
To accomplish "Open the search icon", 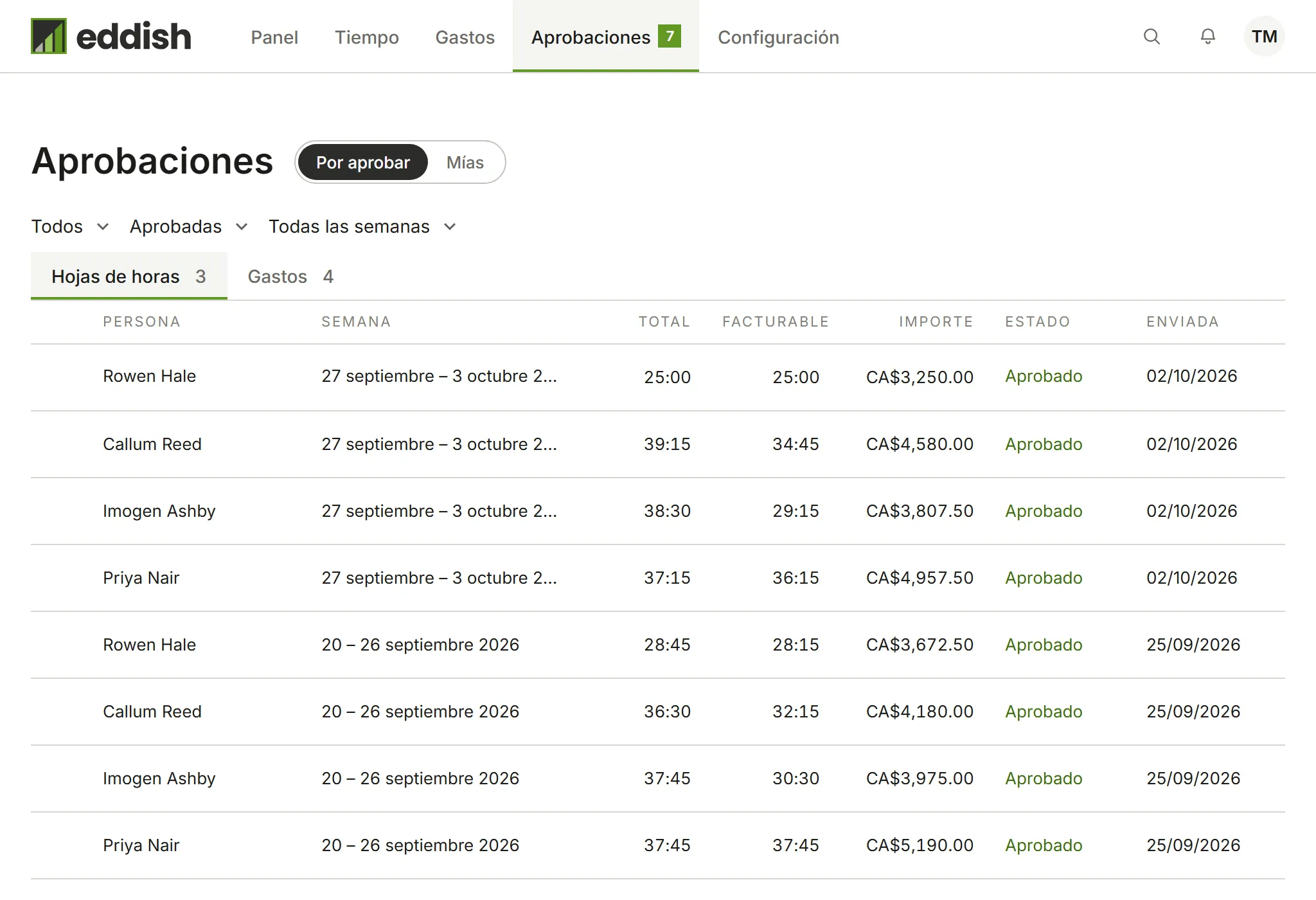I will 1151,37.
